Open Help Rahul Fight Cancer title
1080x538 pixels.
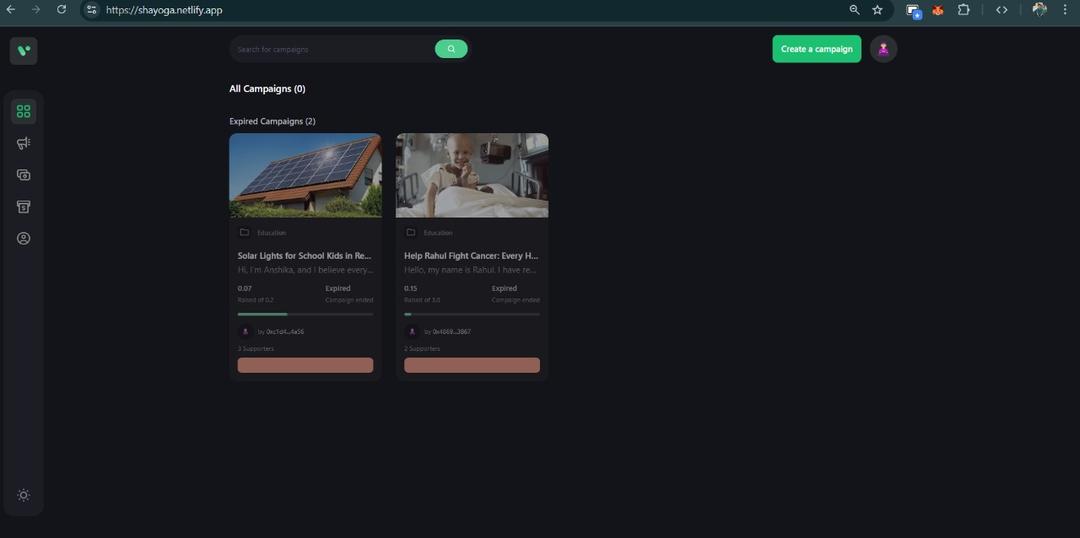tap(471, 256)
